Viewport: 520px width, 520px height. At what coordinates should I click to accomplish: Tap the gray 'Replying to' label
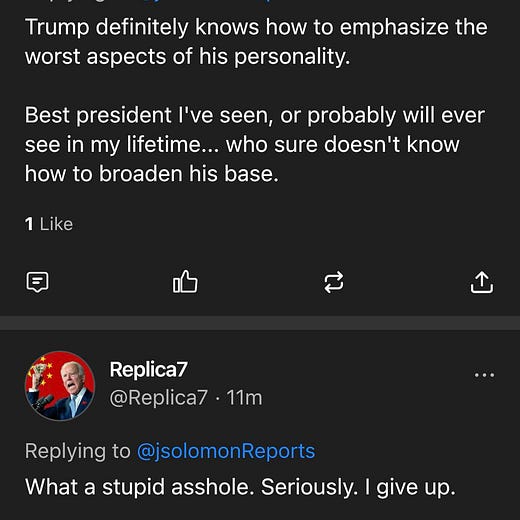78,451
